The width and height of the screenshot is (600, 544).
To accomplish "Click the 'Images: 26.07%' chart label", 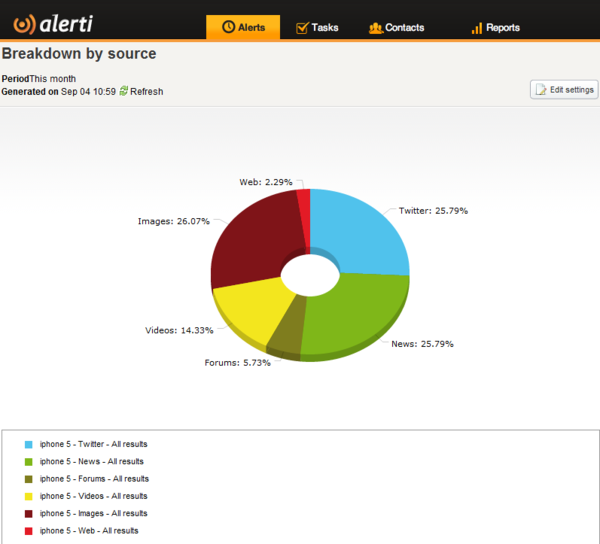I will pos(174,221).
